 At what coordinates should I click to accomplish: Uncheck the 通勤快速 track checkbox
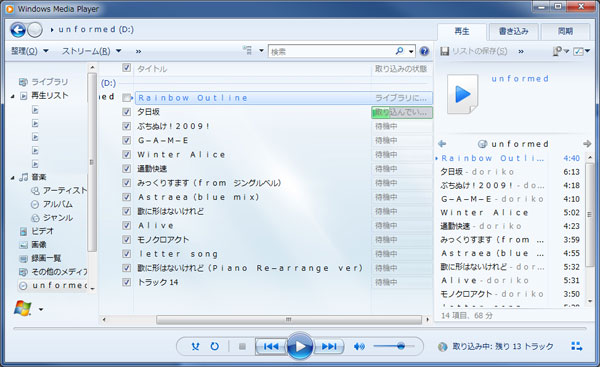coord(126,168)
